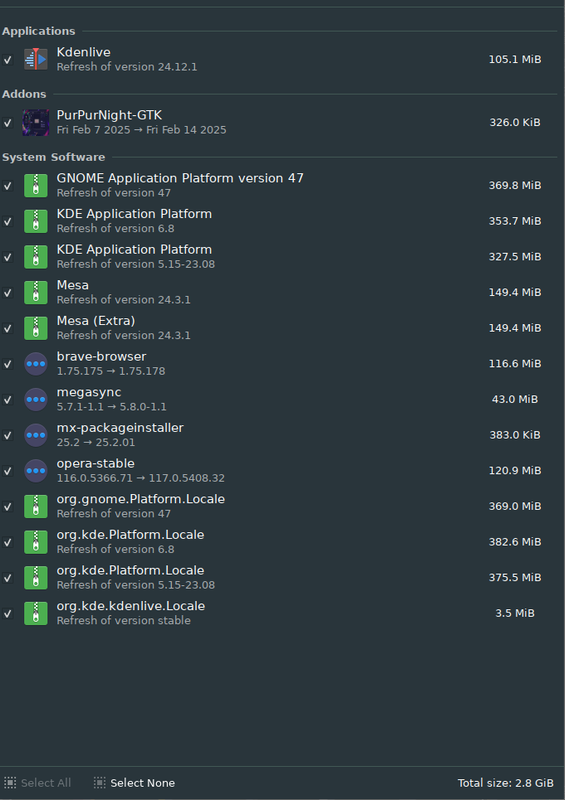Click the archive icon for KDE Application Platform 6.8
Screen dimensions: 565x800
tap(36, 221)
